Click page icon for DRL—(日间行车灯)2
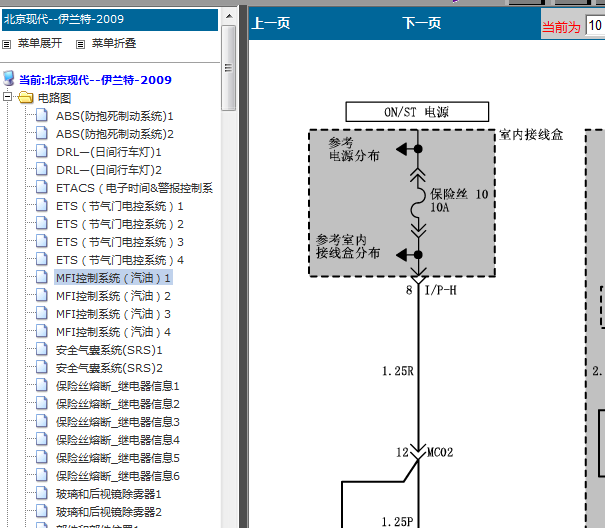Image resolution: width=605 pixels, height=528 pixels. coord(42,169)
